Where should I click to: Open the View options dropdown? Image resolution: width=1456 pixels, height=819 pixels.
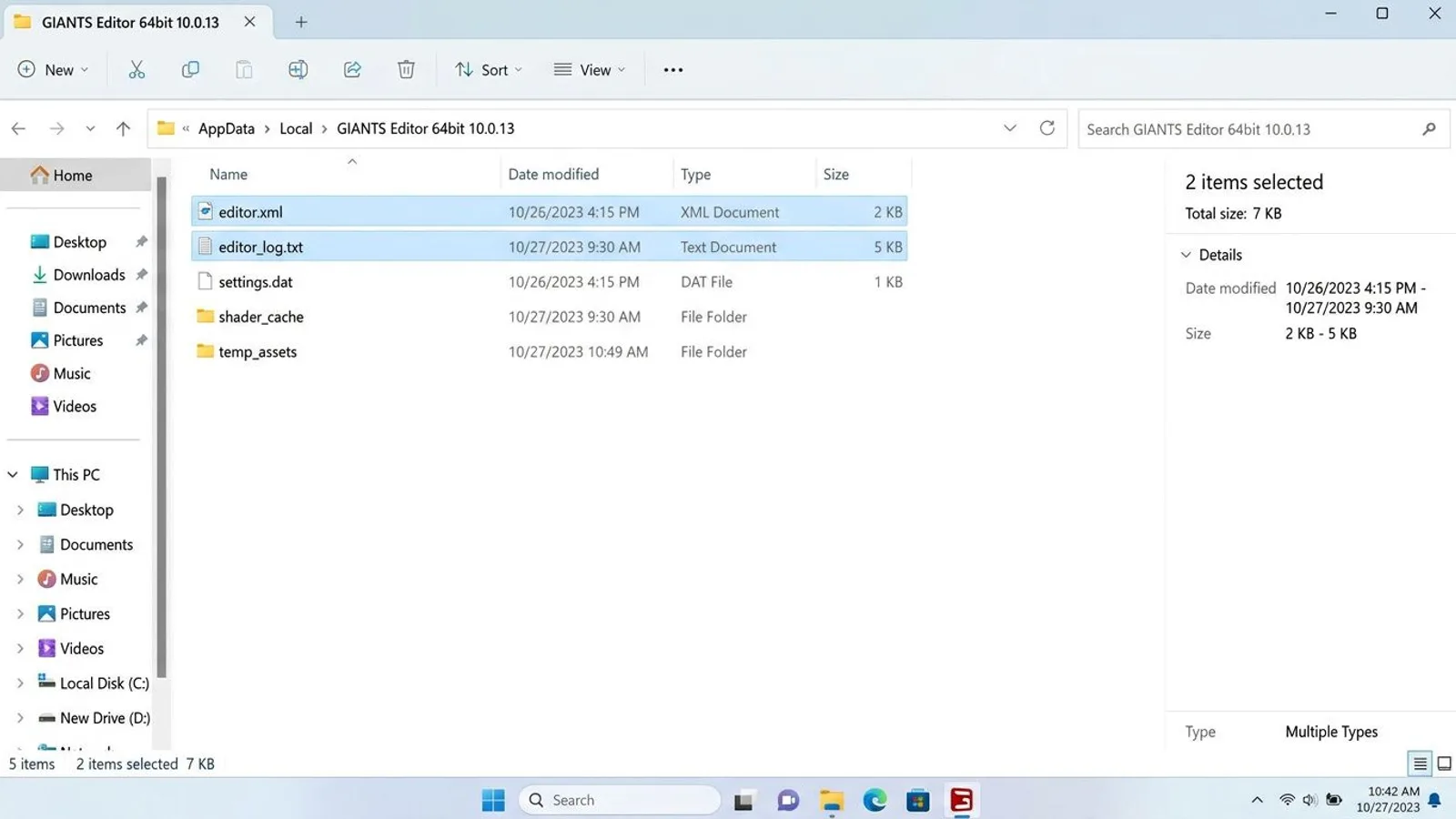pos(590,70)
